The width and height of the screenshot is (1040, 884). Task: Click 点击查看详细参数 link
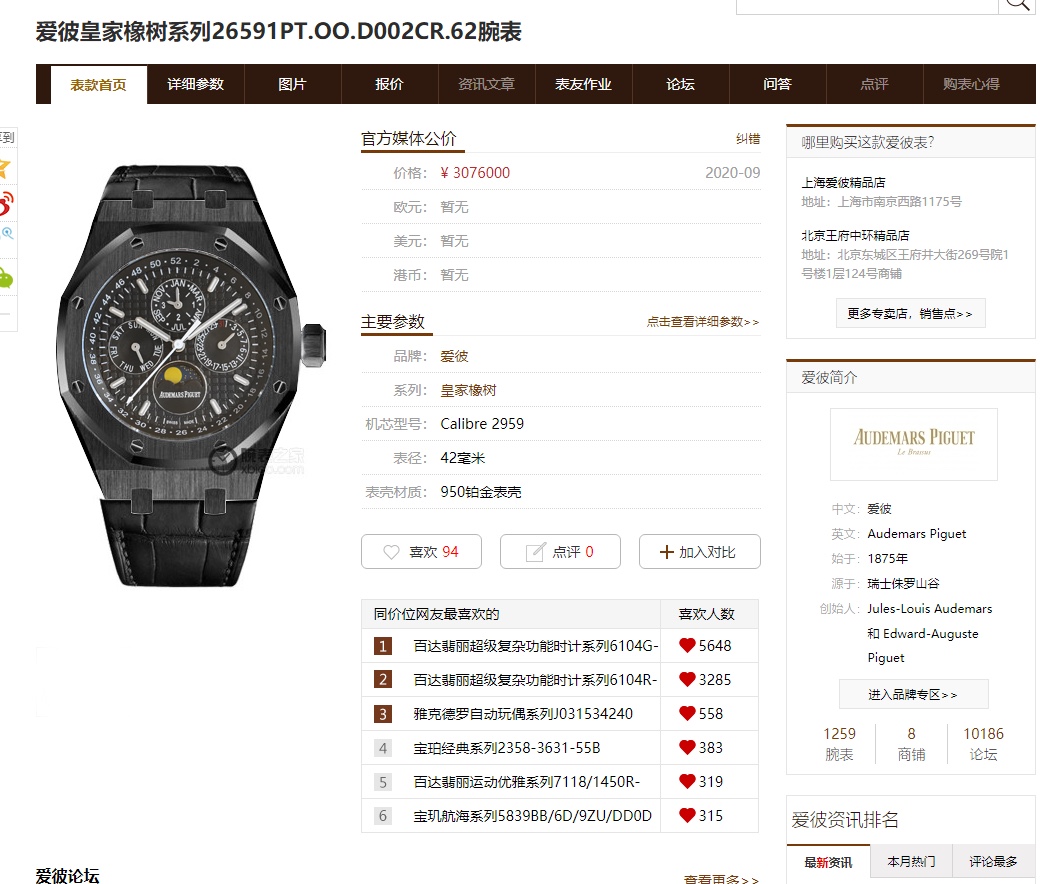point(702,322)
